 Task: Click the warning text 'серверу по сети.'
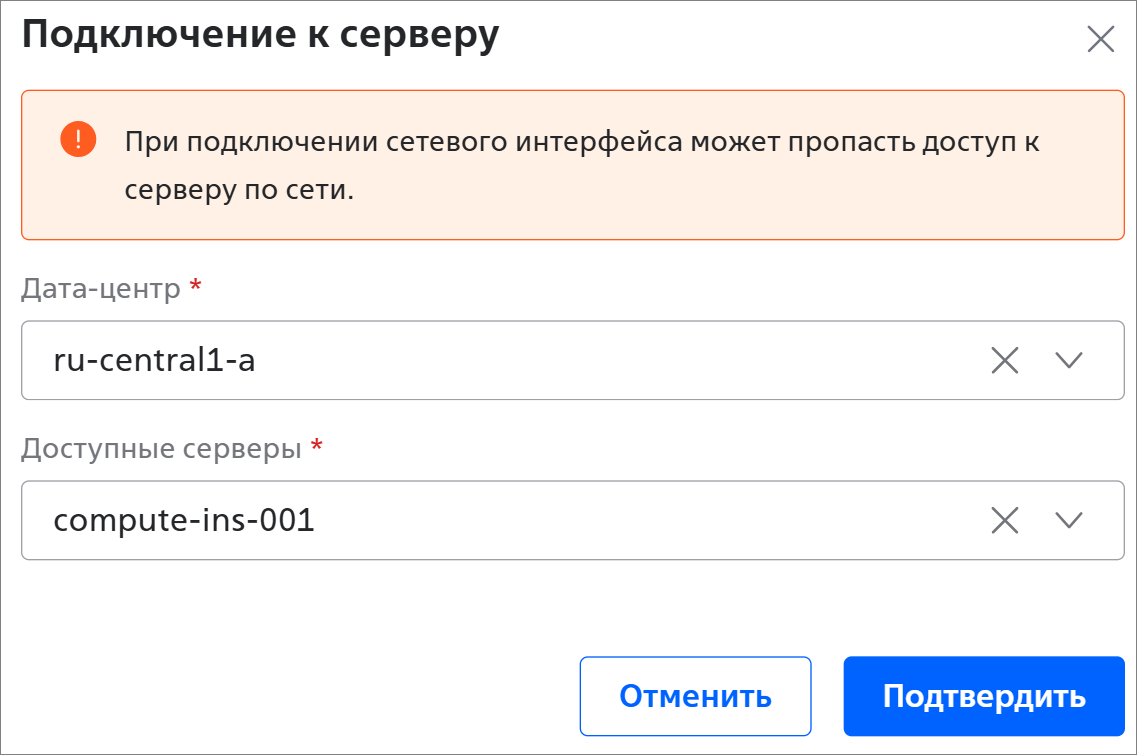click(239, 191)
